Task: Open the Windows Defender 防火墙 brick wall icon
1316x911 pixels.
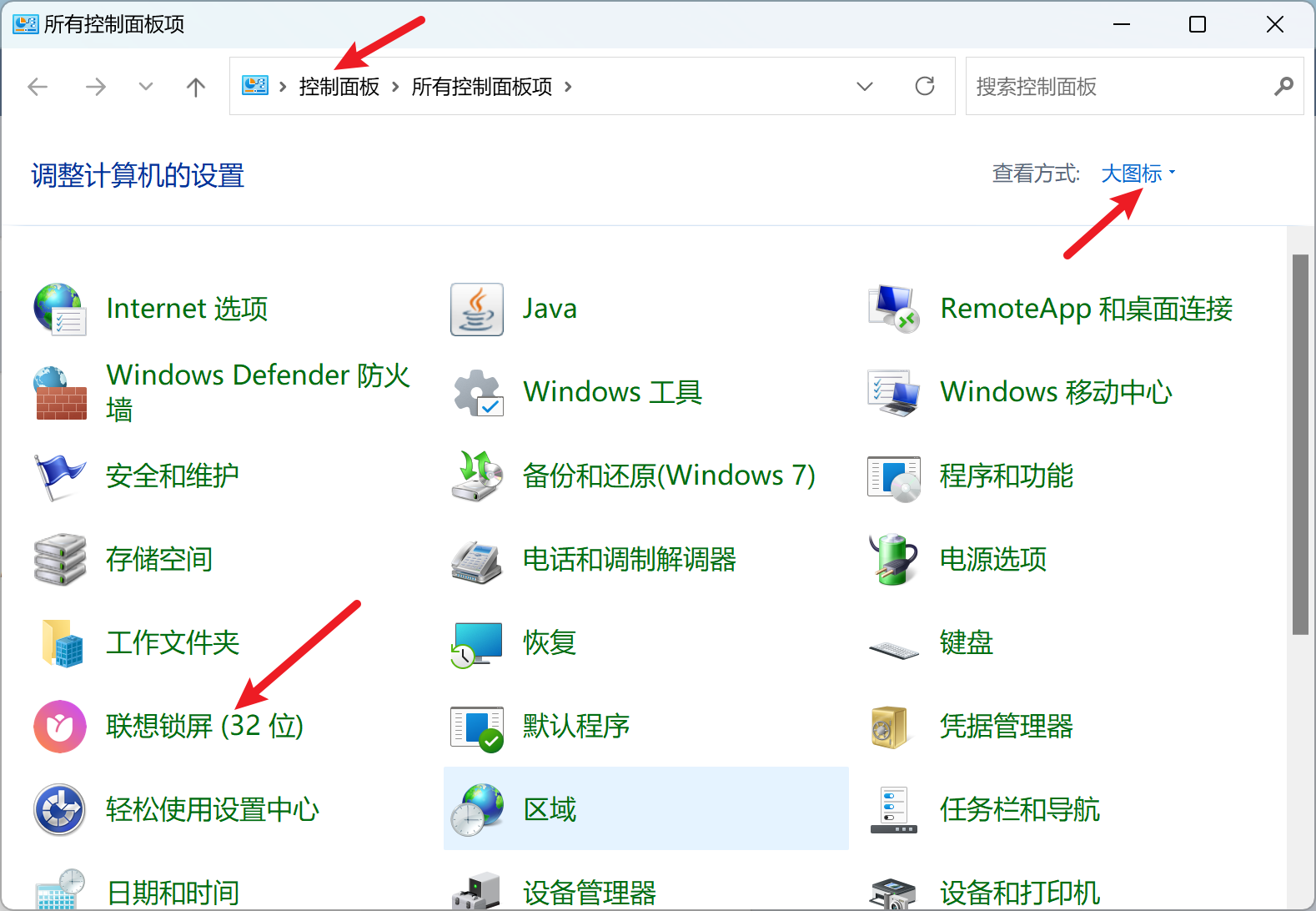Action: coord(60,392)
